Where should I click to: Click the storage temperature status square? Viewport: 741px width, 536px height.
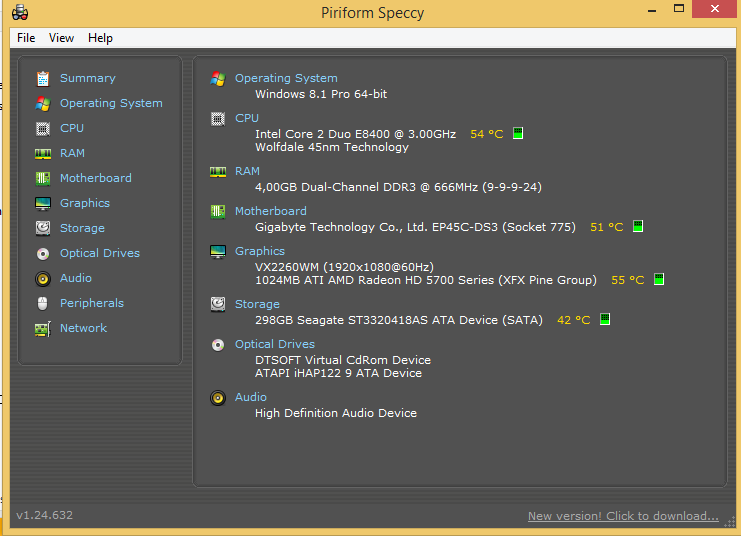click(x=605, y=319)
